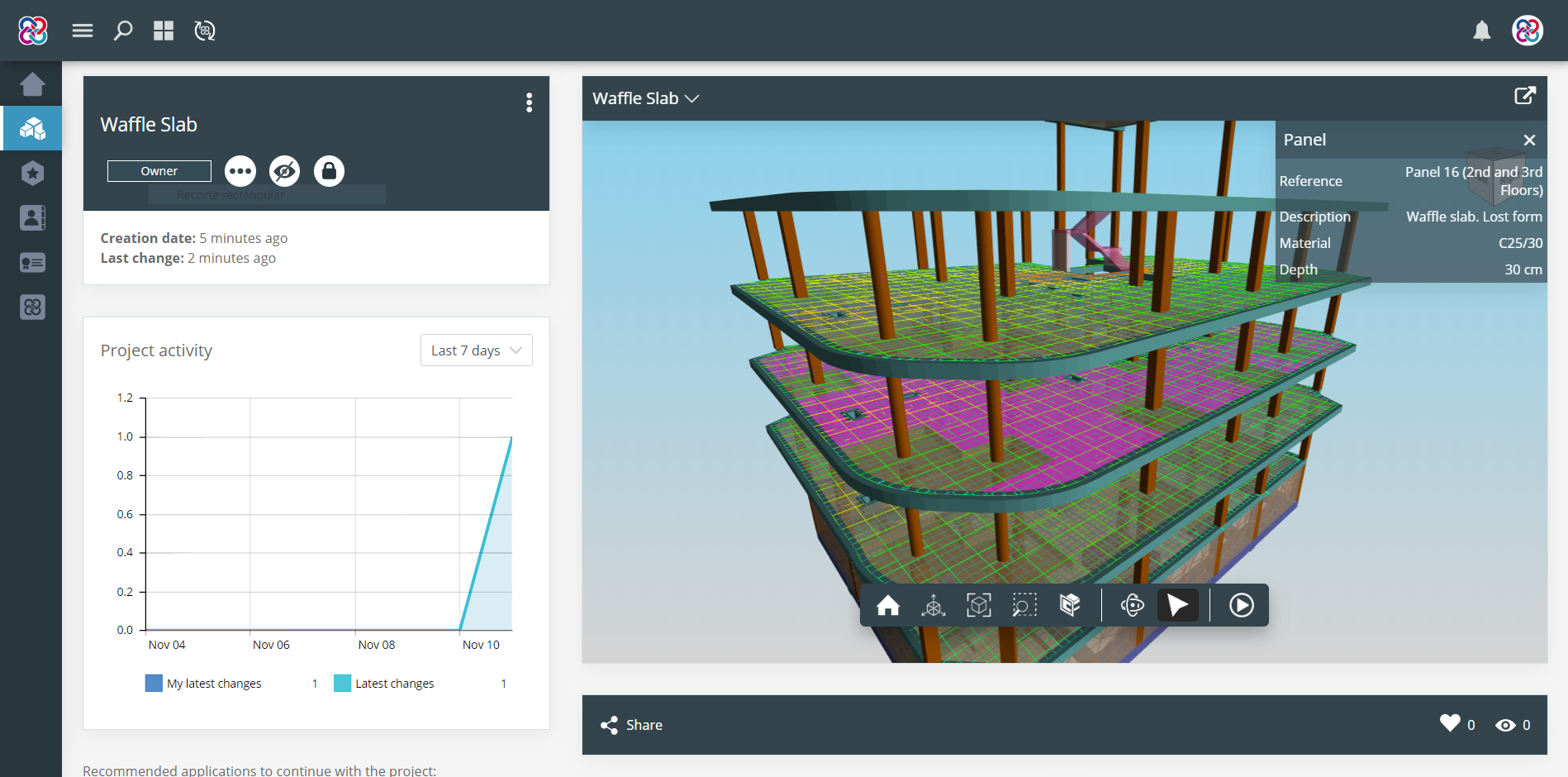This screenshot has height=777, width=1568.
Task: Open the search magnifier in top bar
Action: [123, 31]
